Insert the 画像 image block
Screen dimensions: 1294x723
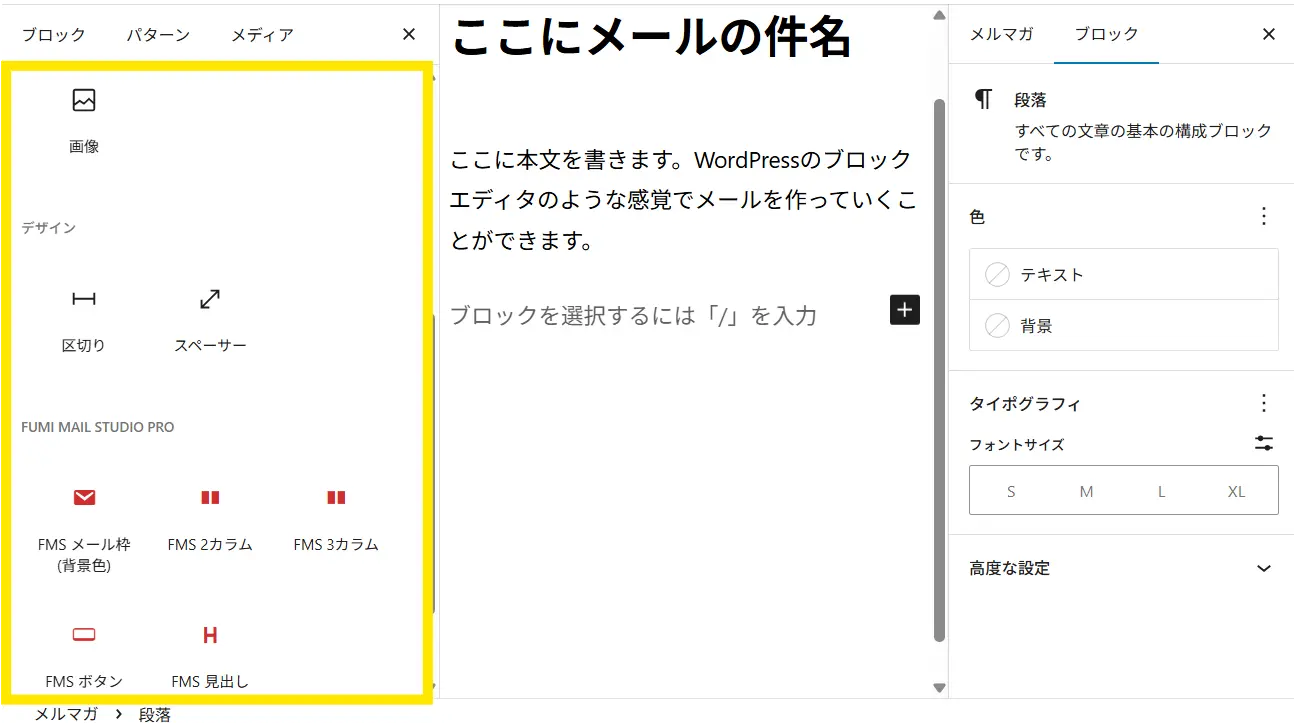[x=84, y=118]
